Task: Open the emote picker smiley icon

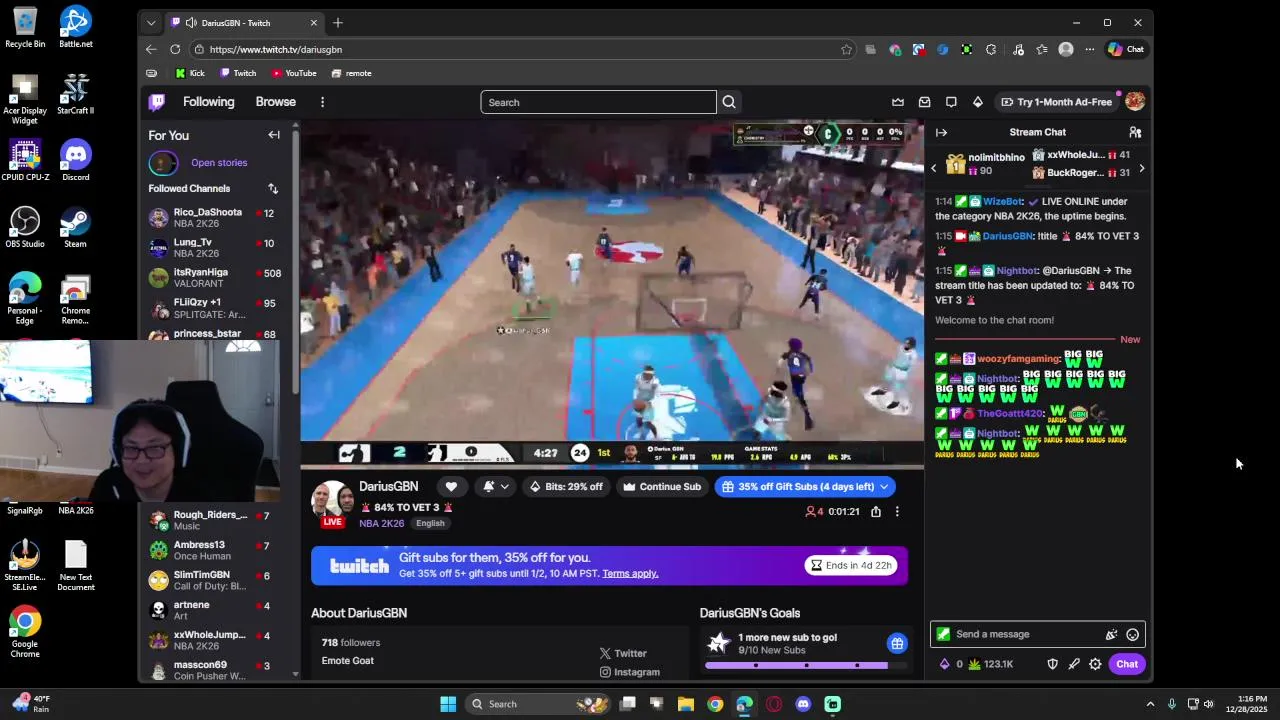Action: (1132, 634)
